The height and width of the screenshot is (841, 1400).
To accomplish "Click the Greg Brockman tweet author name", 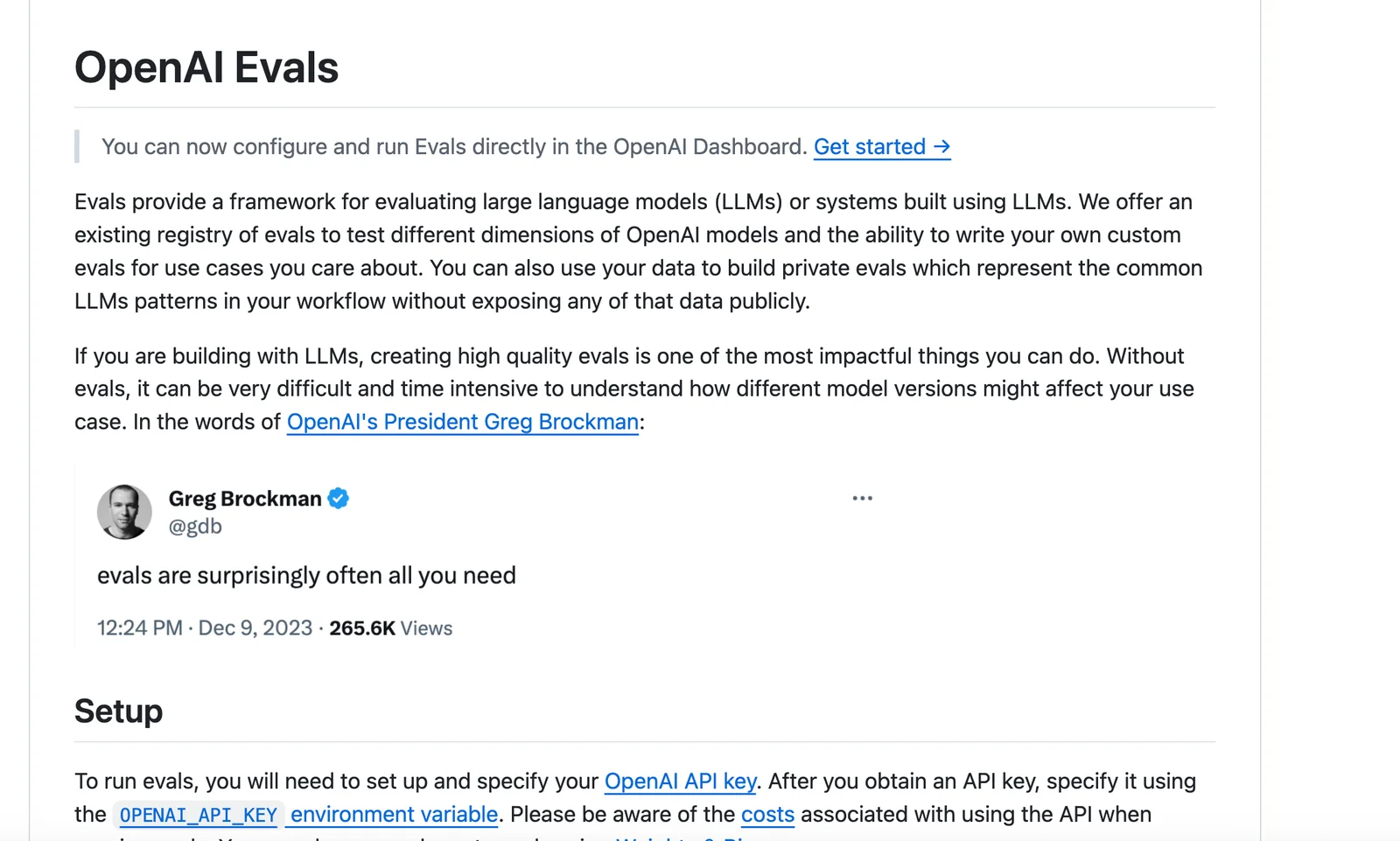I will [x=245, y=499].
